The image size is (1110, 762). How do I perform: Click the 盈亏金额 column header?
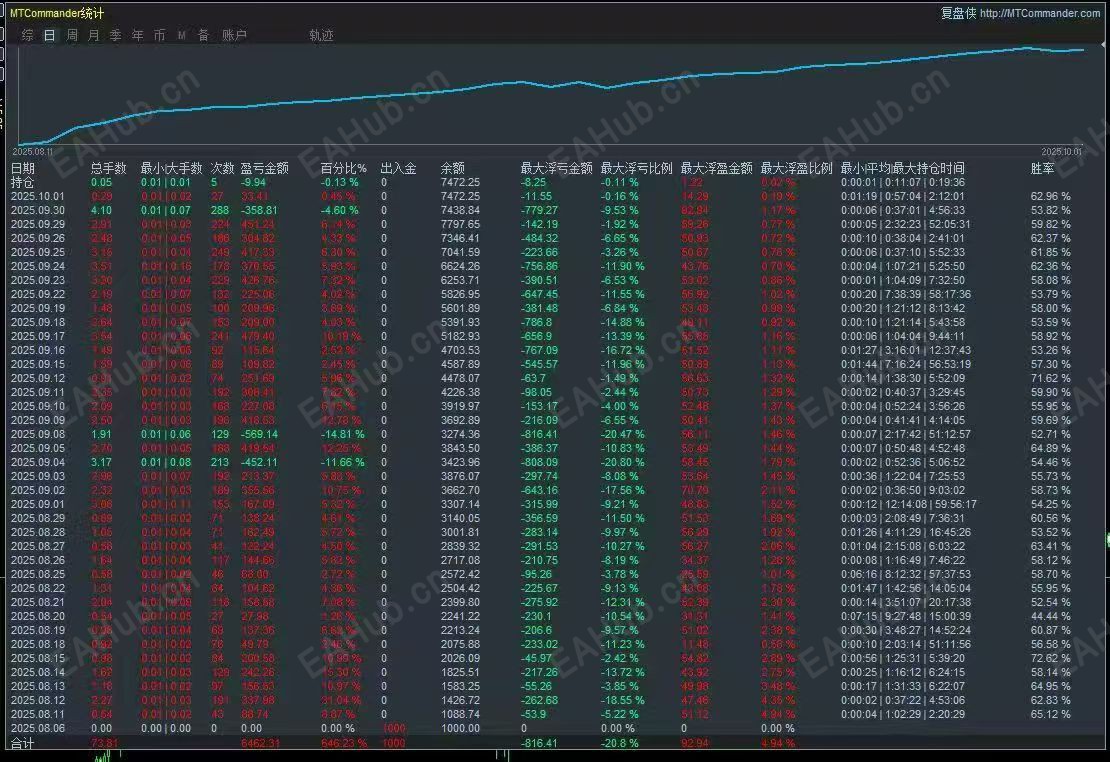coord(265,169)
